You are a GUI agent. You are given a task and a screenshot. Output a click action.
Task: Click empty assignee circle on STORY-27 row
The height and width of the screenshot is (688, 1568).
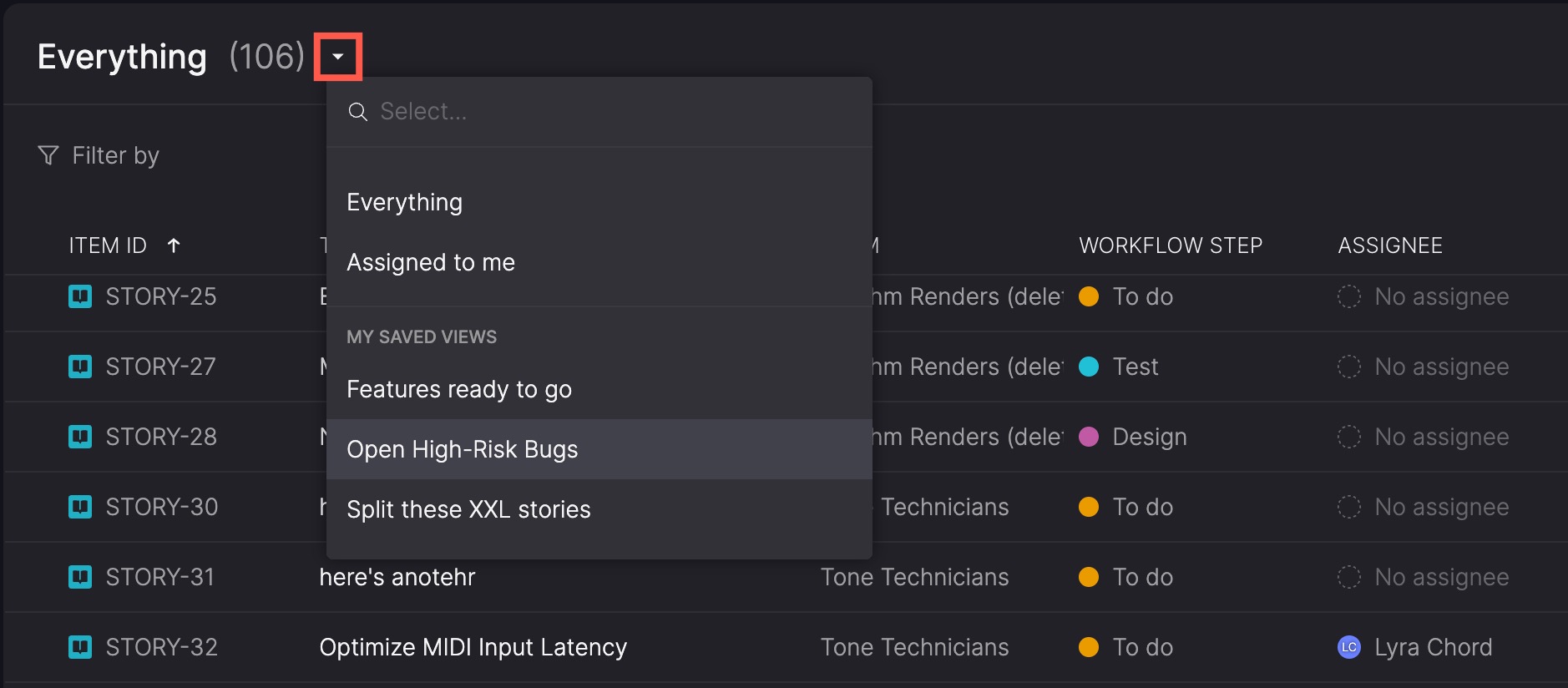click(x=1348, y=367)
